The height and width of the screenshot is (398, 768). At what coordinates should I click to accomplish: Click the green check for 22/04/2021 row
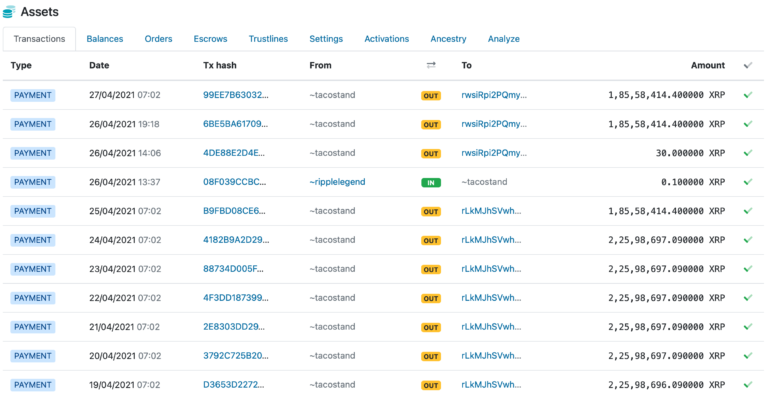coord(747,298)
